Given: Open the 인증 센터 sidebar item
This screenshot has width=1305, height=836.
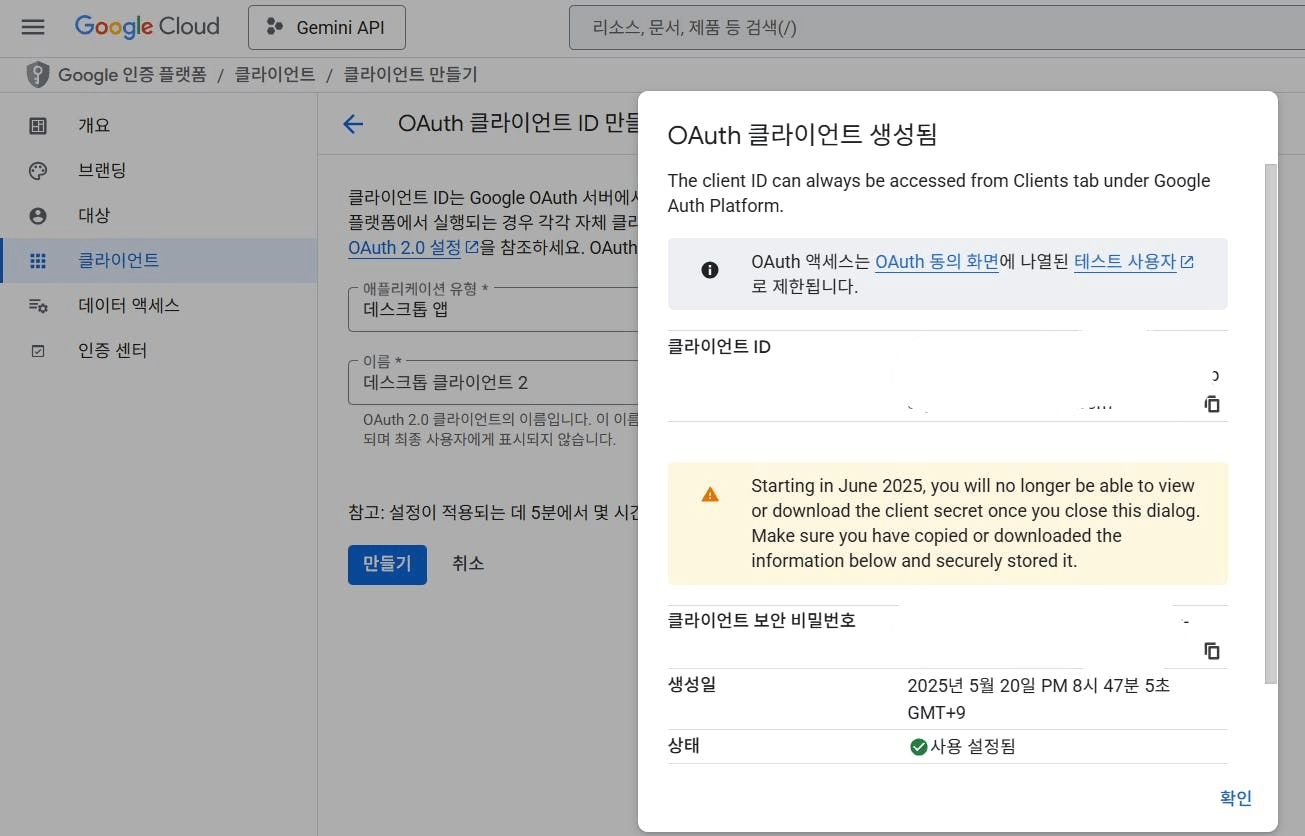Looking at the screenshot, I should [x=158, y=351].
